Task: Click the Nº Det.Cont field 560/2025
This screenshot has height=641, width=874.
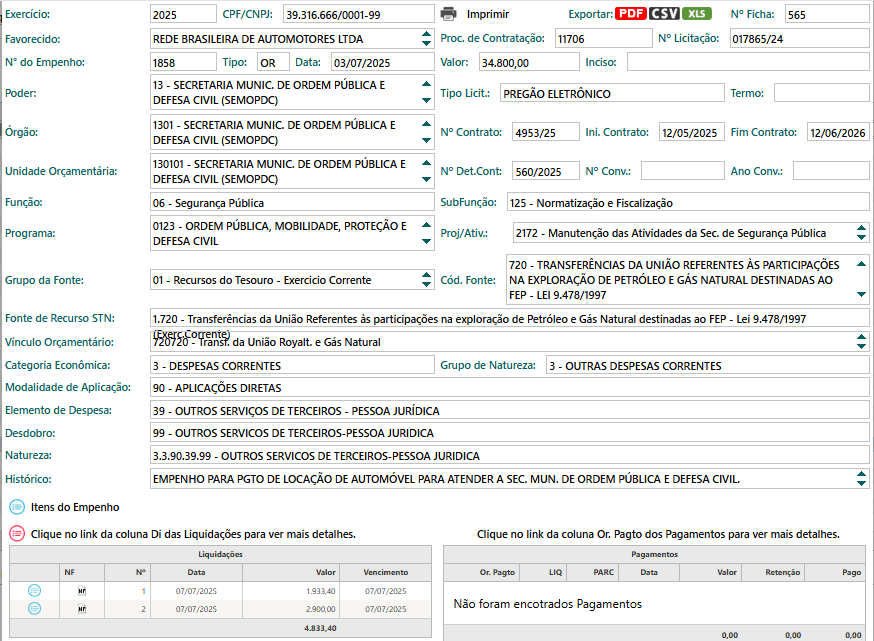Action: click(x=546, y=171)
